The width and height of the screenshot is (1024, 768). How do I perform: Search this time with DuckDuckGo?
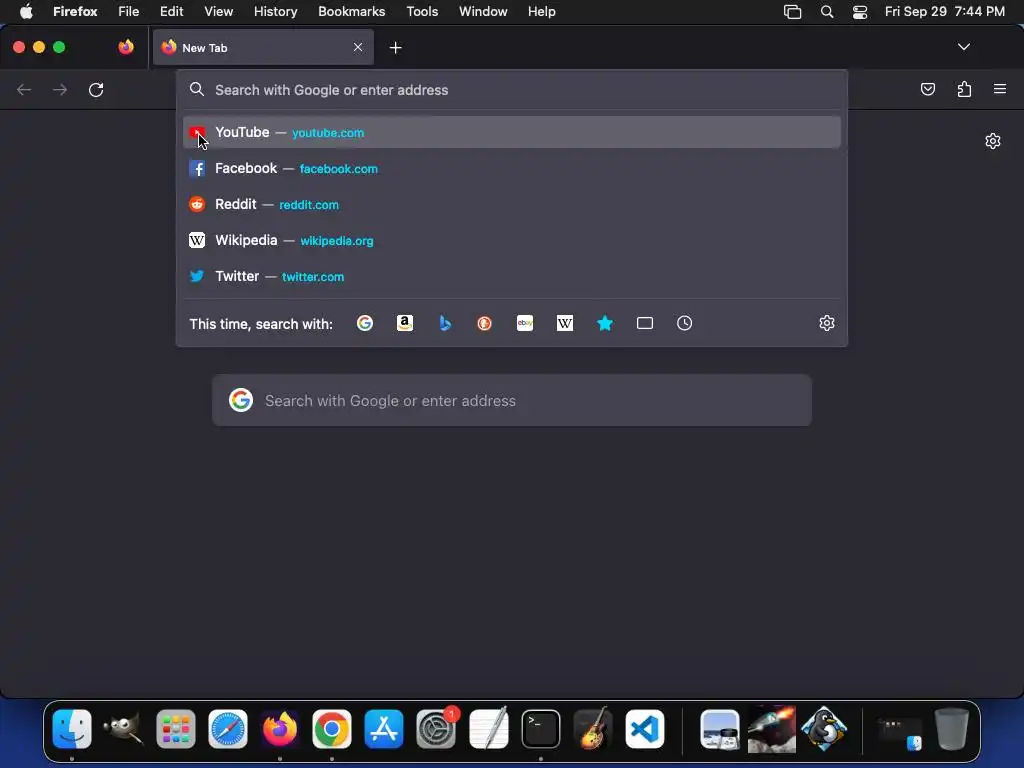tap(485, 323)
